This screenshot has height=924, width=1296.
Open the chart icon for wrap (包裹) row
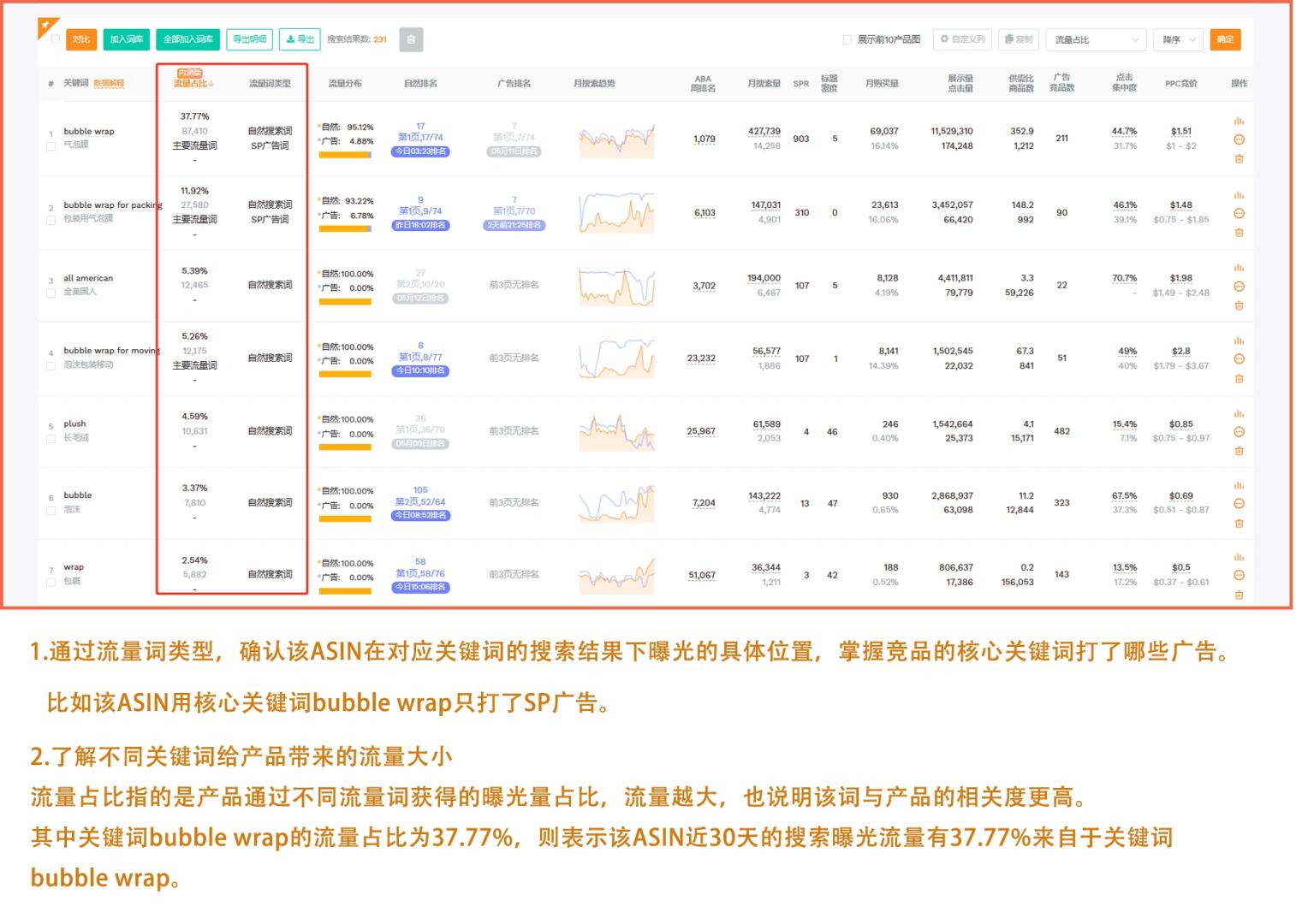(x=1239, y=557)
